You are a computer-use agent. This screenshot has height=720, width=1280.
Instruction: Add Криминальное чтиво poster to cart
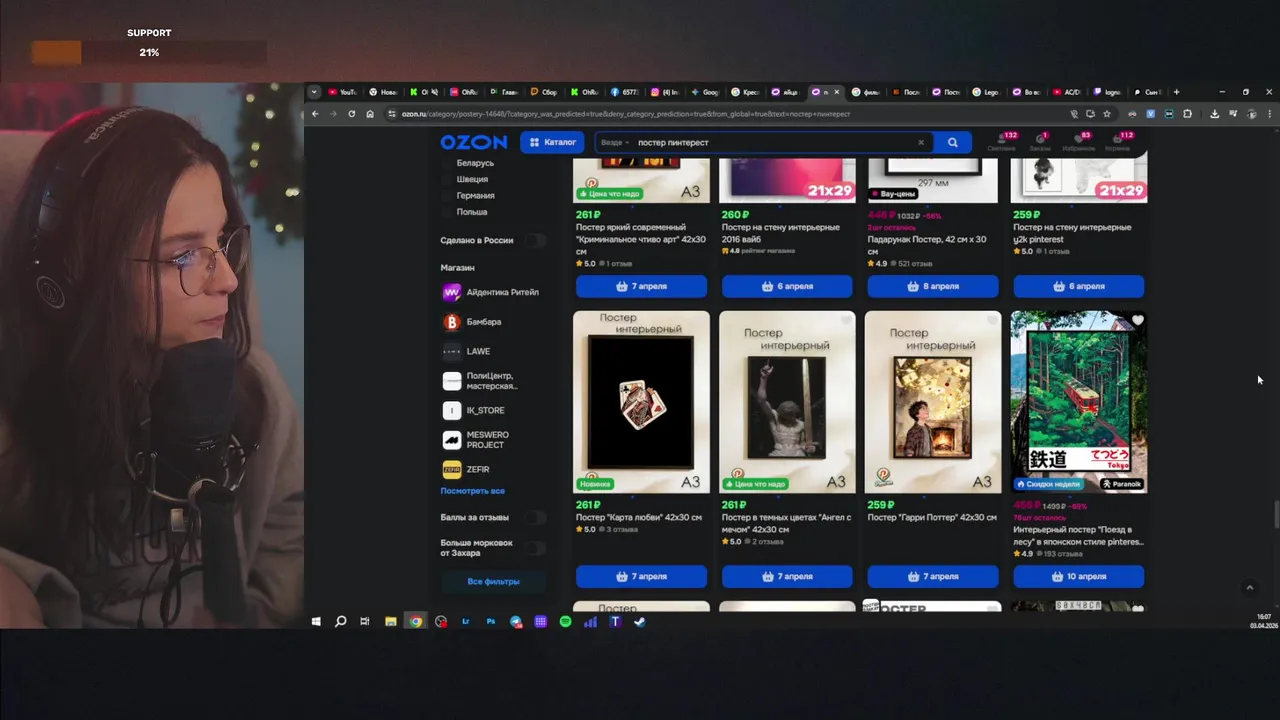coord(641,286)
